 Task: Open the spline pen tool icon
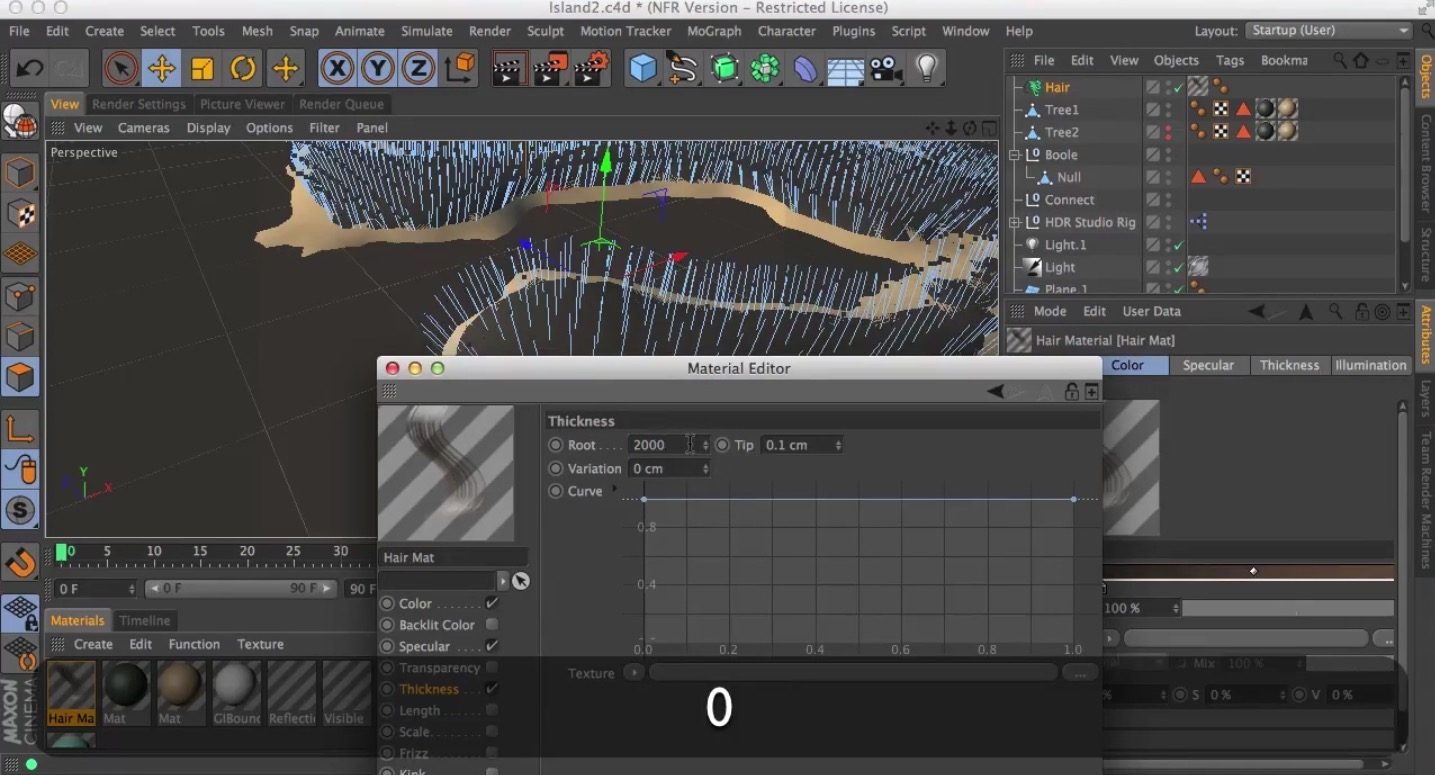point(683,68)
